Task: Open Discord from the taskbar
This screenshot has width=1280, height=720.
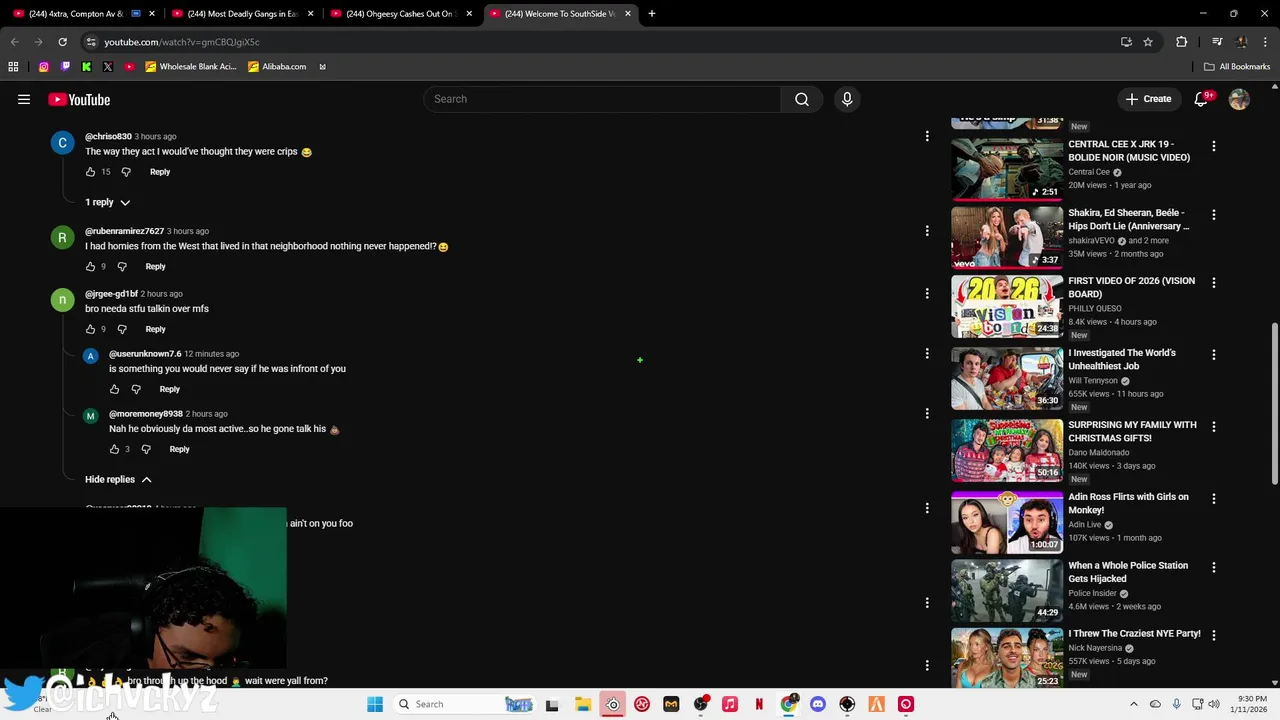Action: (x=818, y=704)
